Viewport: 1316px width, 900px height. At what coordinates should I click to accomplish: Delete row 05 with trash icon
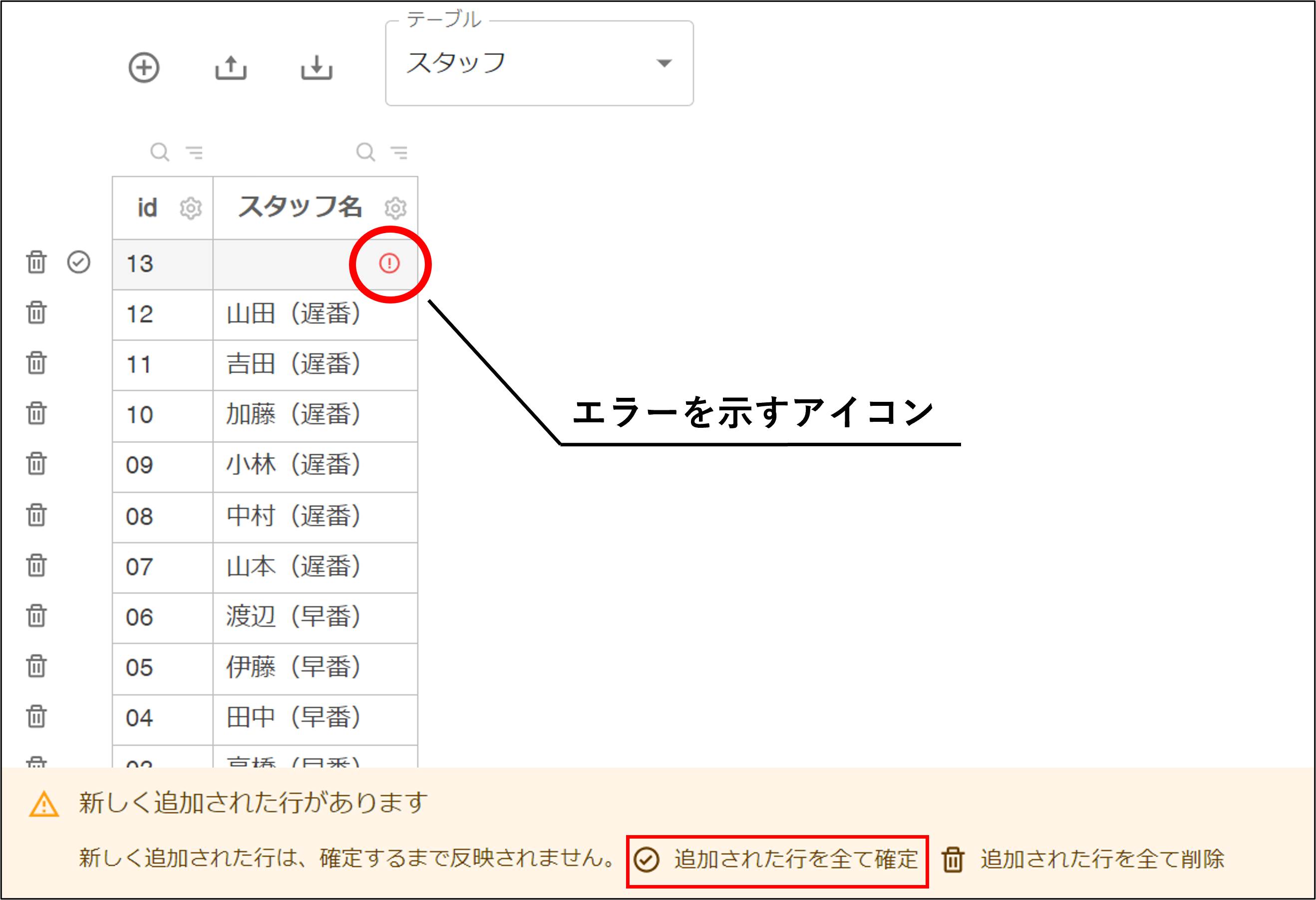(x=37, y=666)
